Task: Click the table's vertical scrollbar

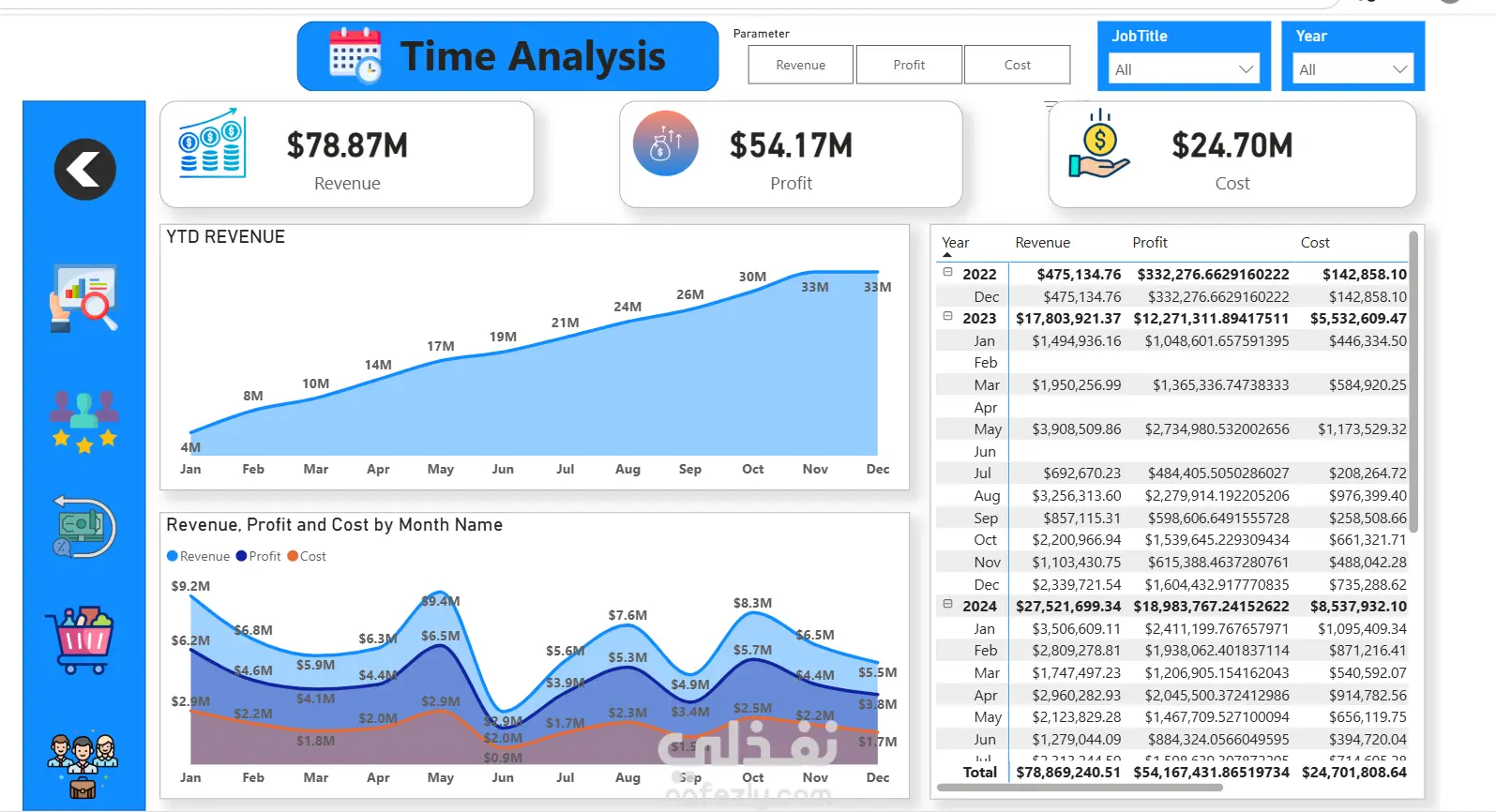Action: tap(1413, 381)
